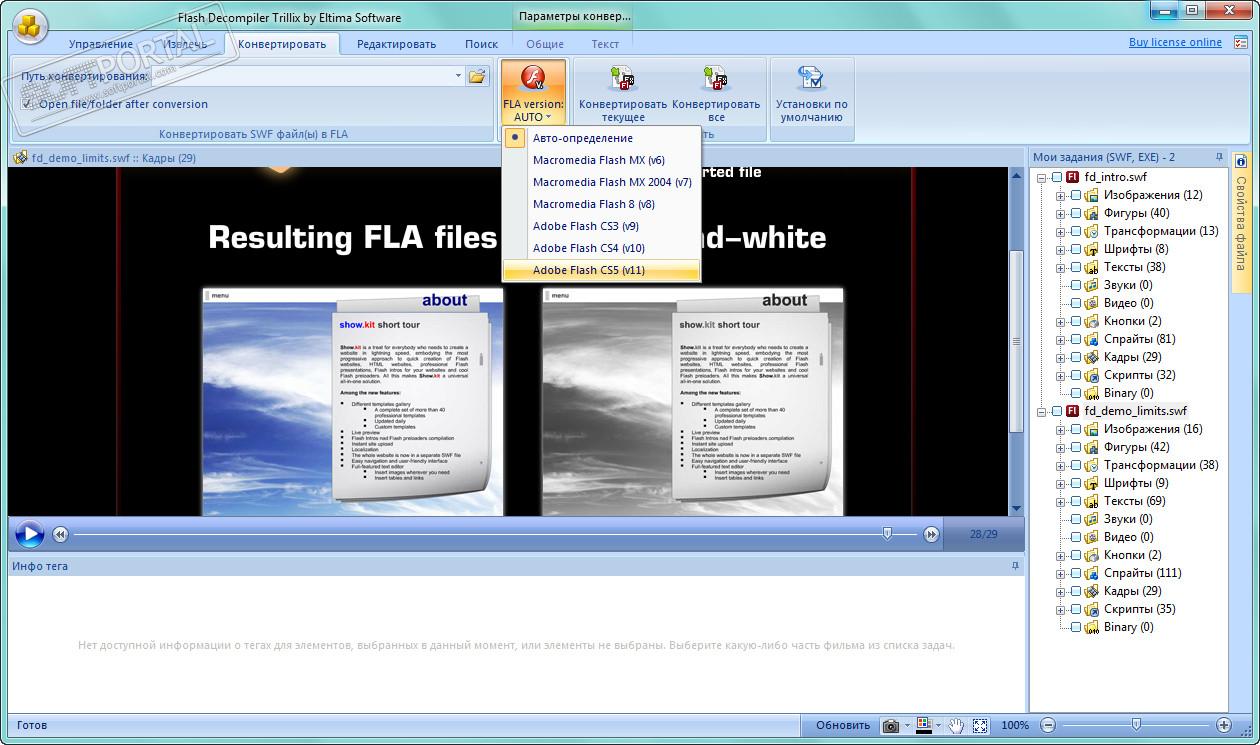Toggle 'Open file/folder after conversion' checkbox
Image resolution: width=1260 pixels, height=745 pixels.
pyautogui.click(x=27, y=104)
